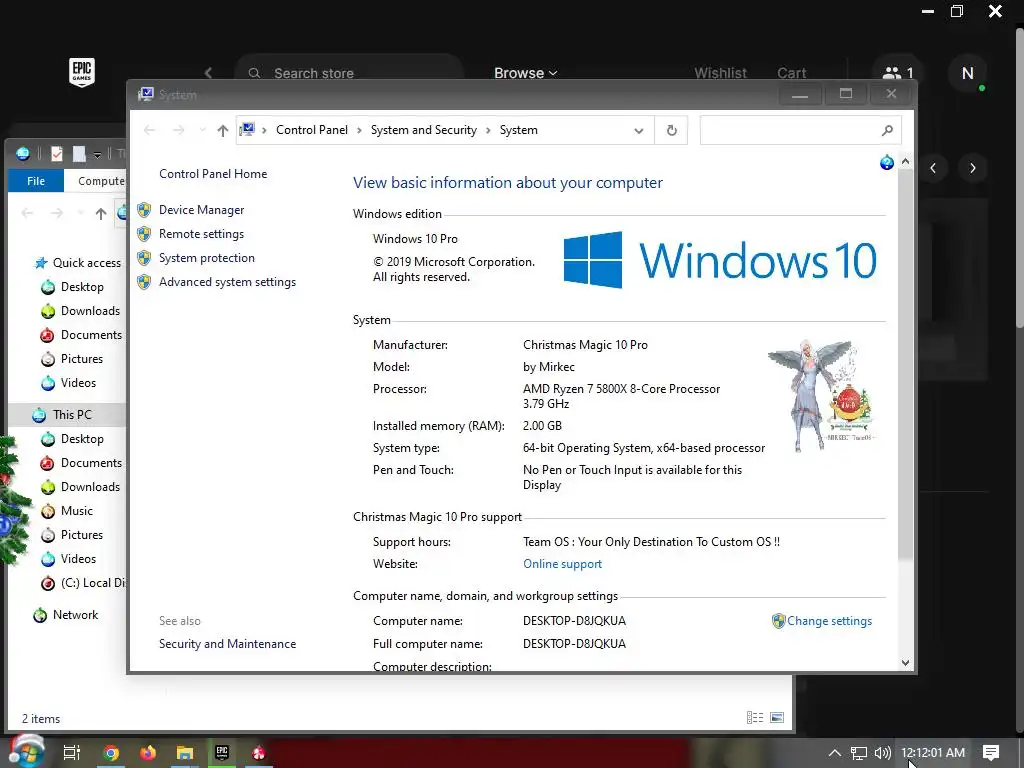Viewport: 1024px width, 768px height.
Task: Open friends list icon in Epic launcher
Action: [899, 73]
